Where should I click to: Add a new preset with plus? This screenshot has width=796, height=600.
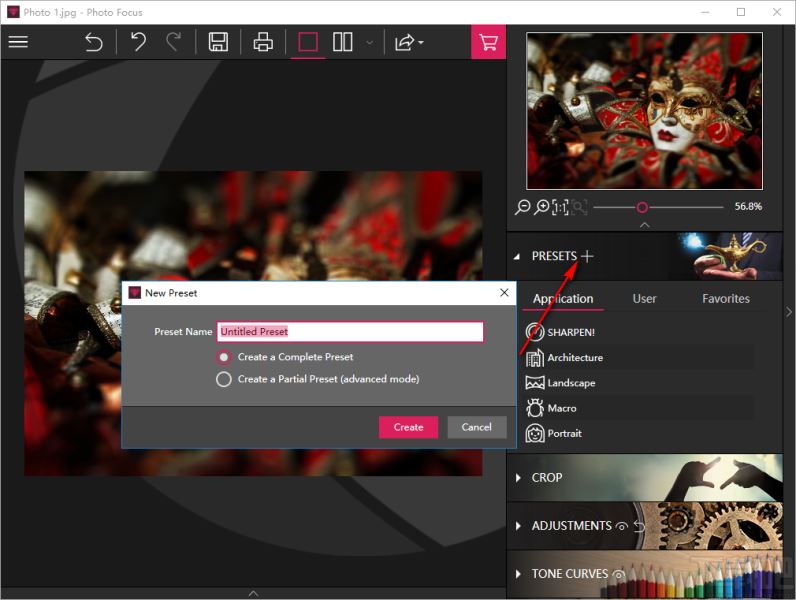pyautogui.click(x=587, y=256)
